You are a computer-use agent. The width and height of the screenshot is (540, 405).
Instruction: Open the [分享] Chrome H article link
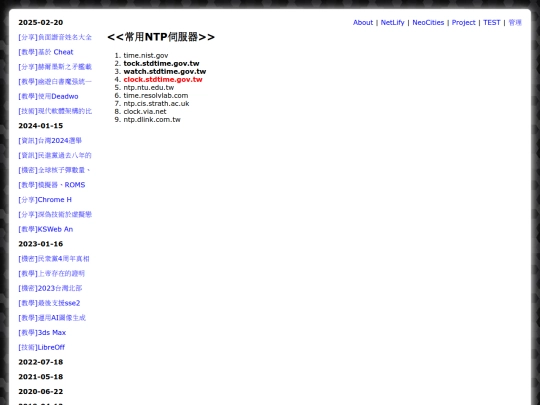[45, 200]
